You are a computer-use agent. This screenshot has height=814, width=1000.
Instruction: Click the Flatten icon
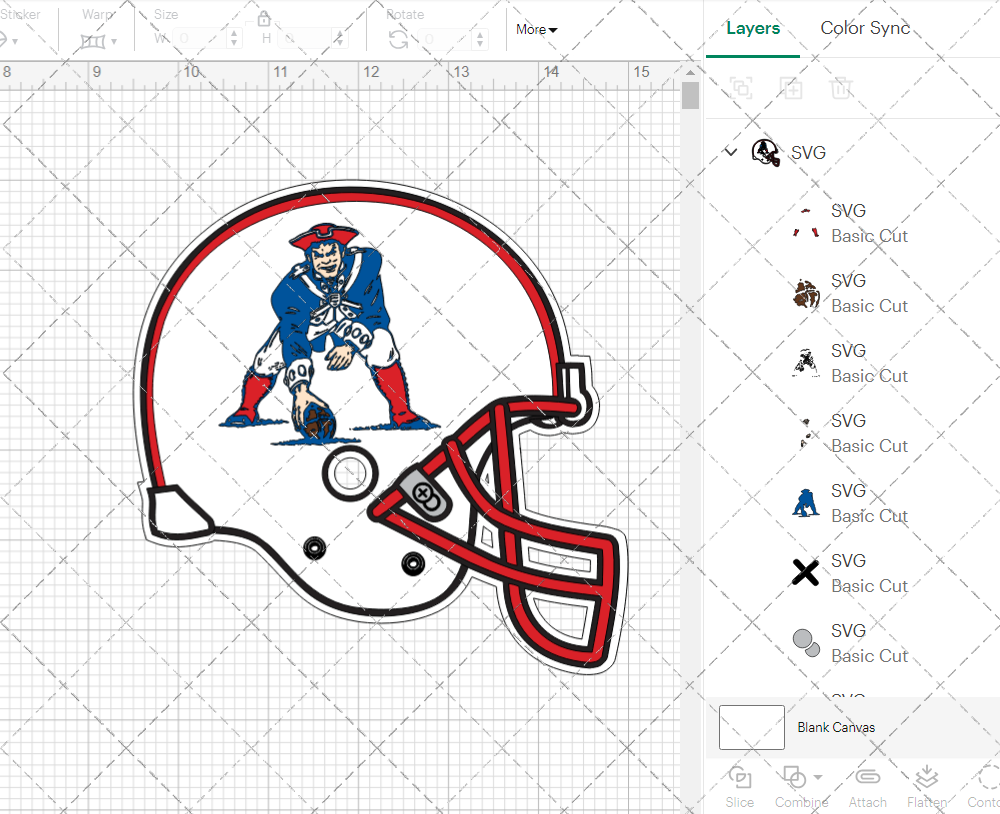coord(927,778)
